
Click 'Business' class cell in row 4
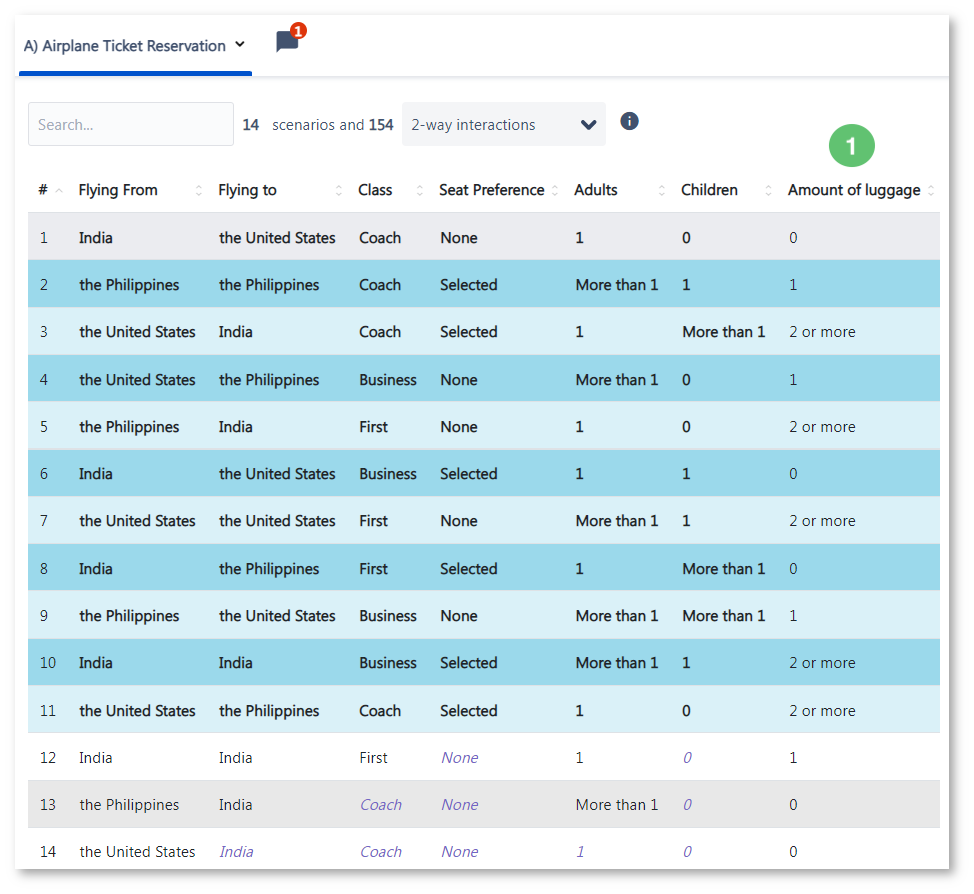pos(388,380)
